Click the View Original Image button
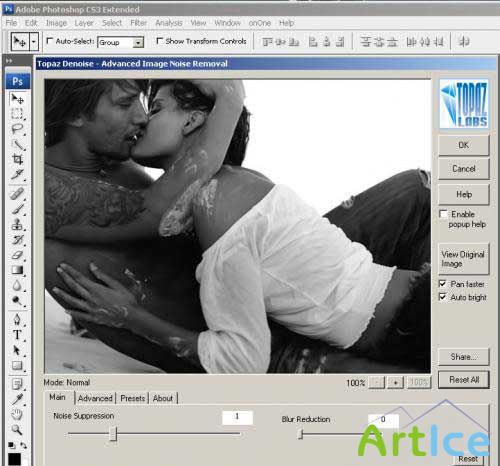 [464, 259]
